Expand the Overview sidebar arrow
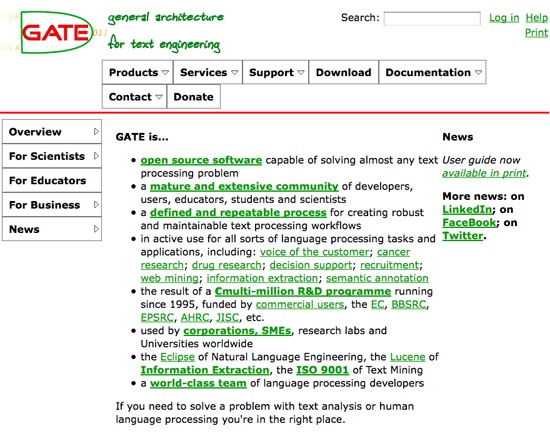550x440 pixels. click(x=96, y=132)
